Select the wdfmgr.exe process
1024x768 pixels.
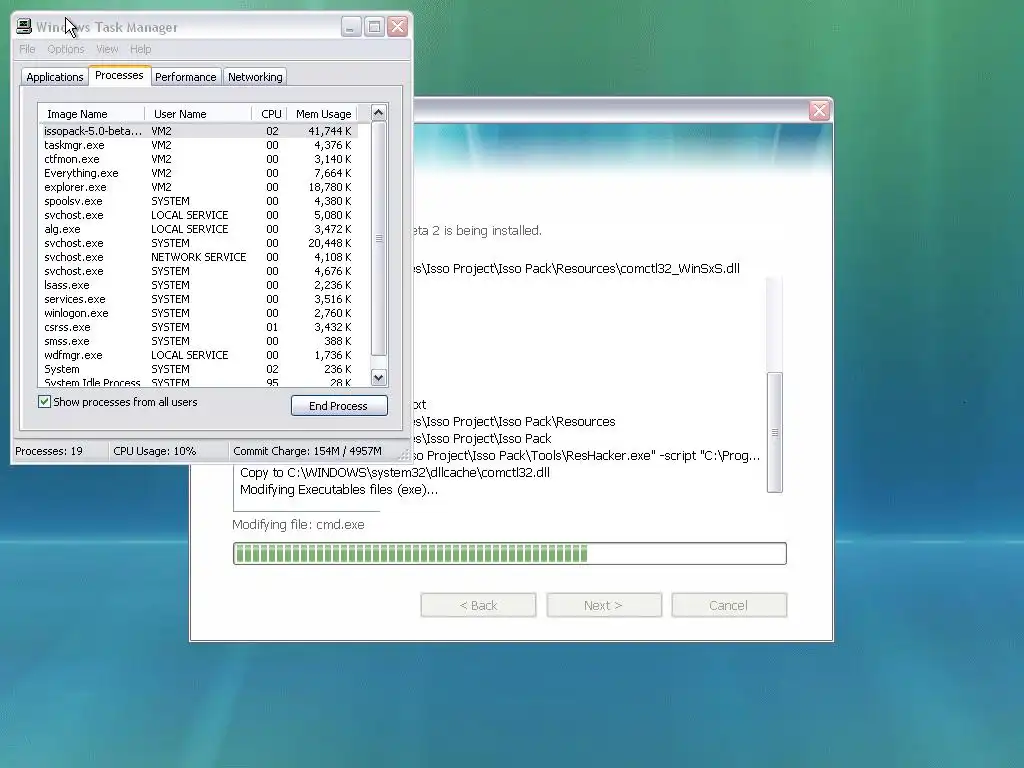coord(199,355)
